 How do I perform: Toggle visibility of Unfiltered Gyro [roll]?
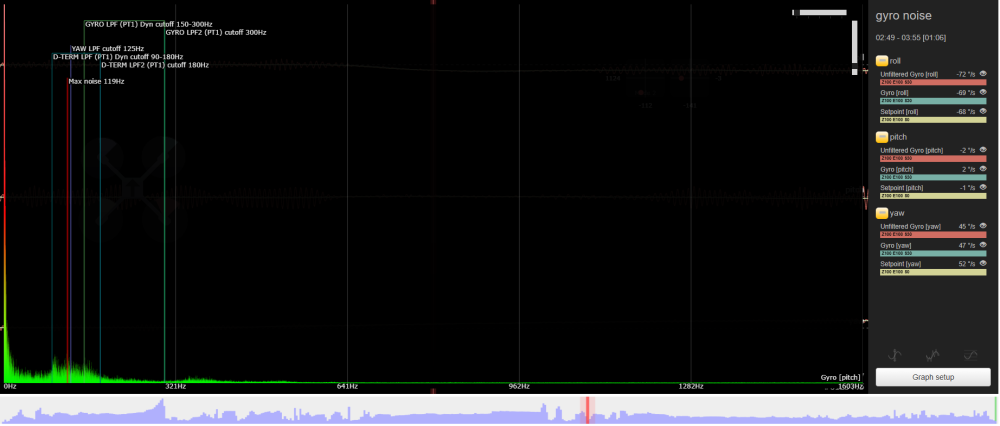click(x=983, y=74)
